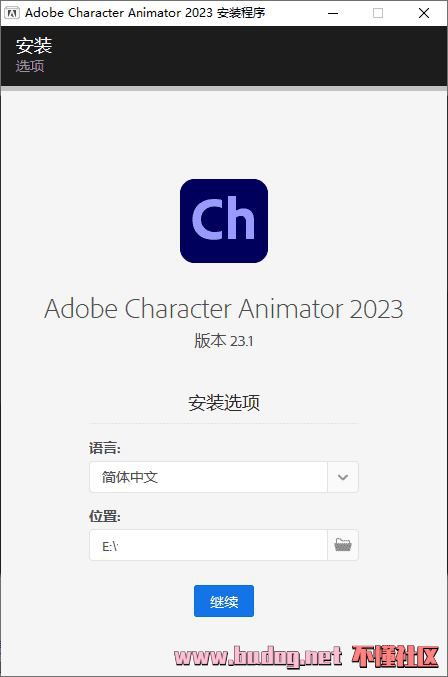
Task: Click the Character Animator Ch logo
Action: tap(224, 221)
